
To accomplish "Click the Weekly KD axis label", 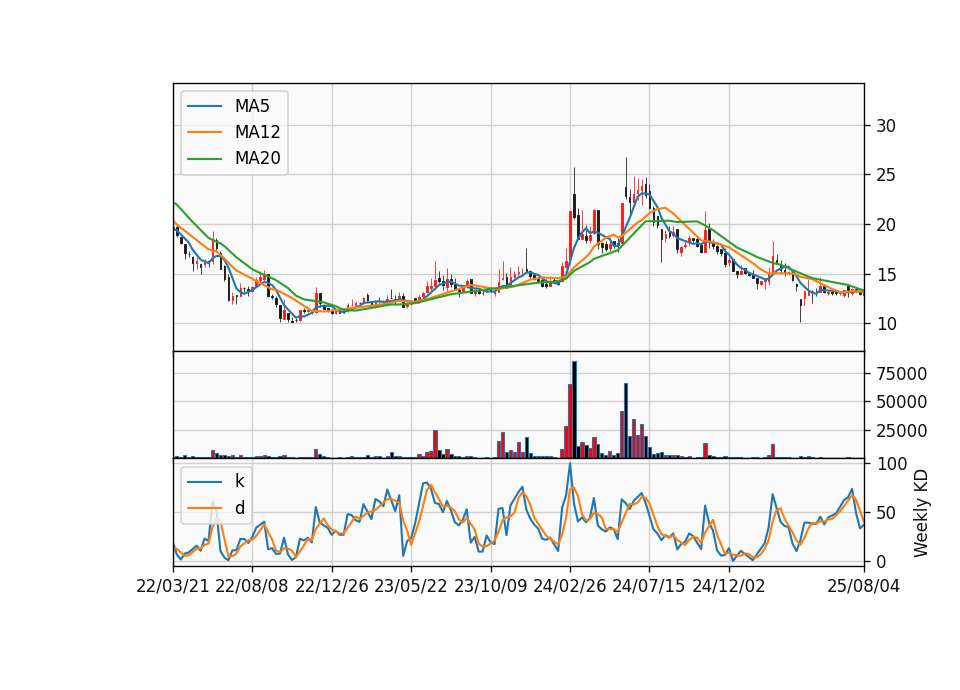I will (x=920, y=513).
